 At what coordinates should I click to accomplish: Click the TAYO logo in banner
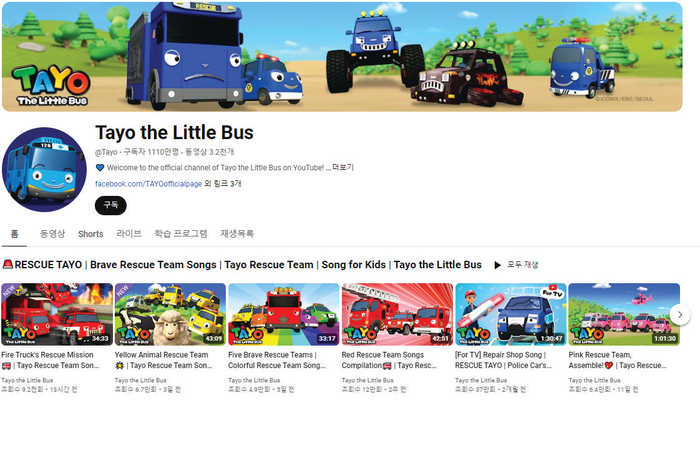[x=51, y=86]
